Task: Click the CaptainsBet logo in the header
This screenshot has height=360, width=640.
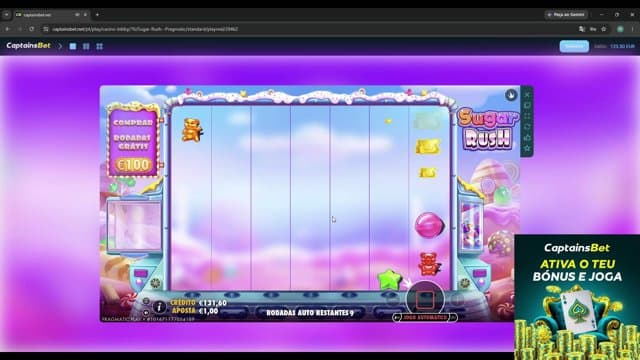Action: [x=28, y=46]
